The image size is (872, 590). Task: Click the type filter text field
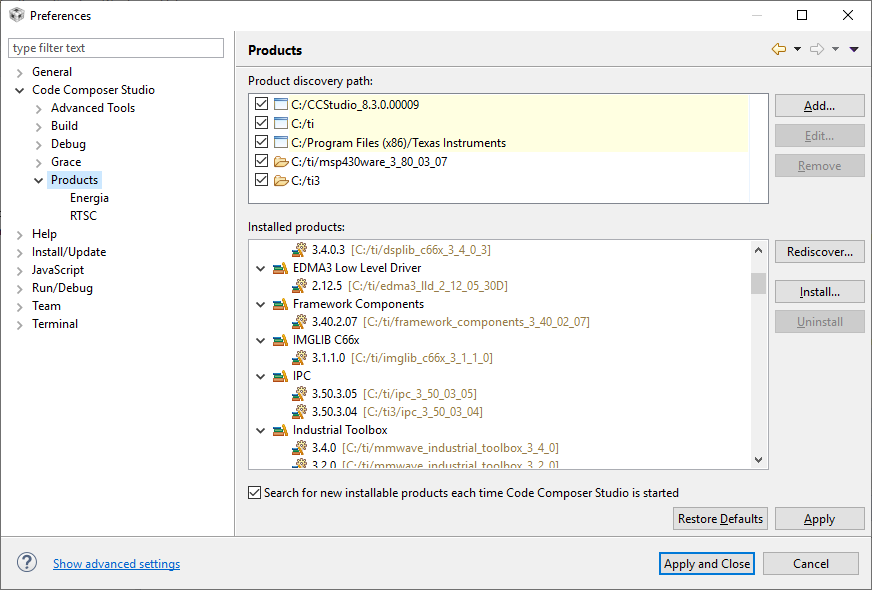click(116, 48)
